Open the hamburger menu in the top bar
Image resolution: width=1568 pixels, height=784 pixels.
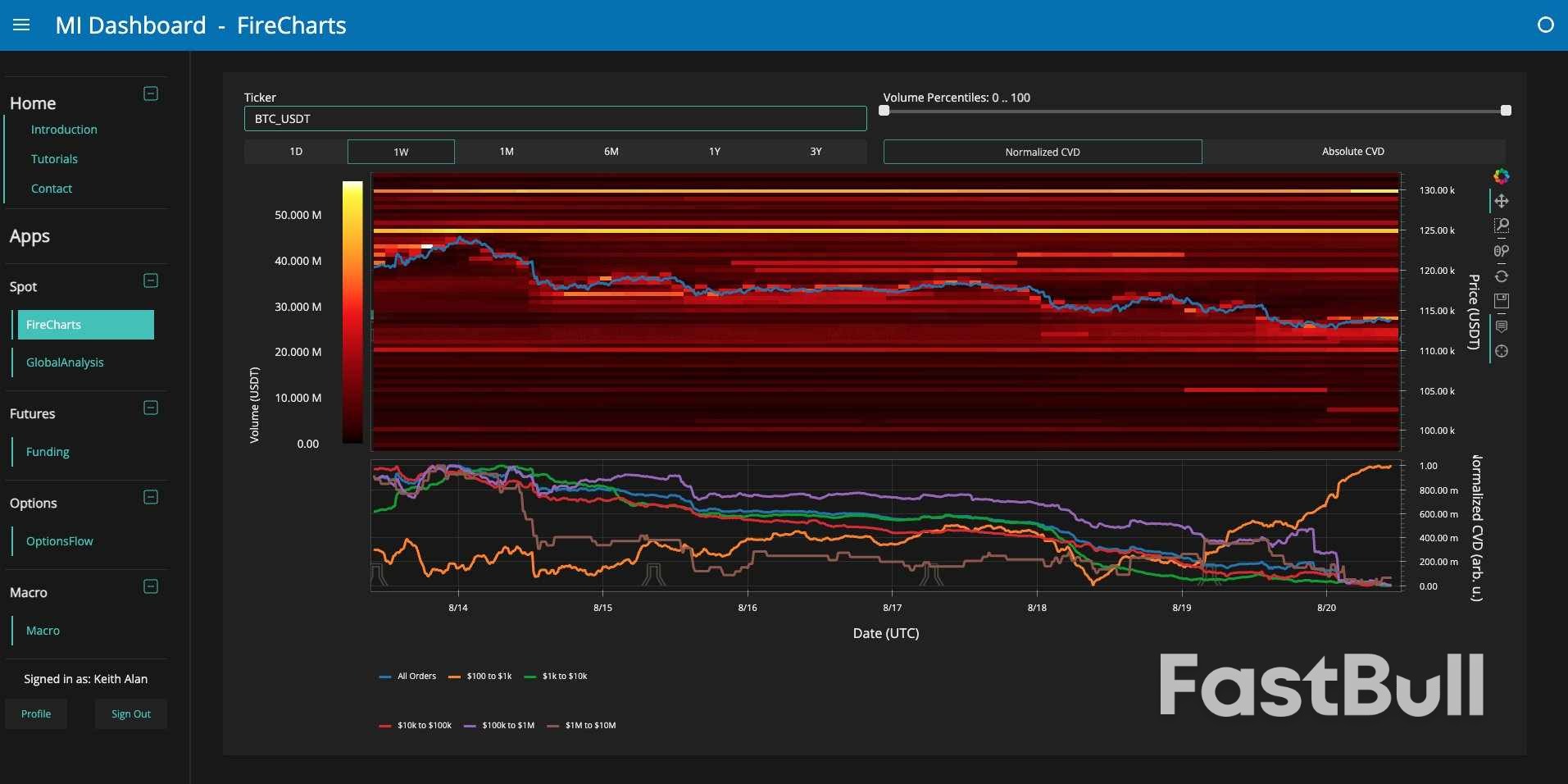[x=21, y=25]
